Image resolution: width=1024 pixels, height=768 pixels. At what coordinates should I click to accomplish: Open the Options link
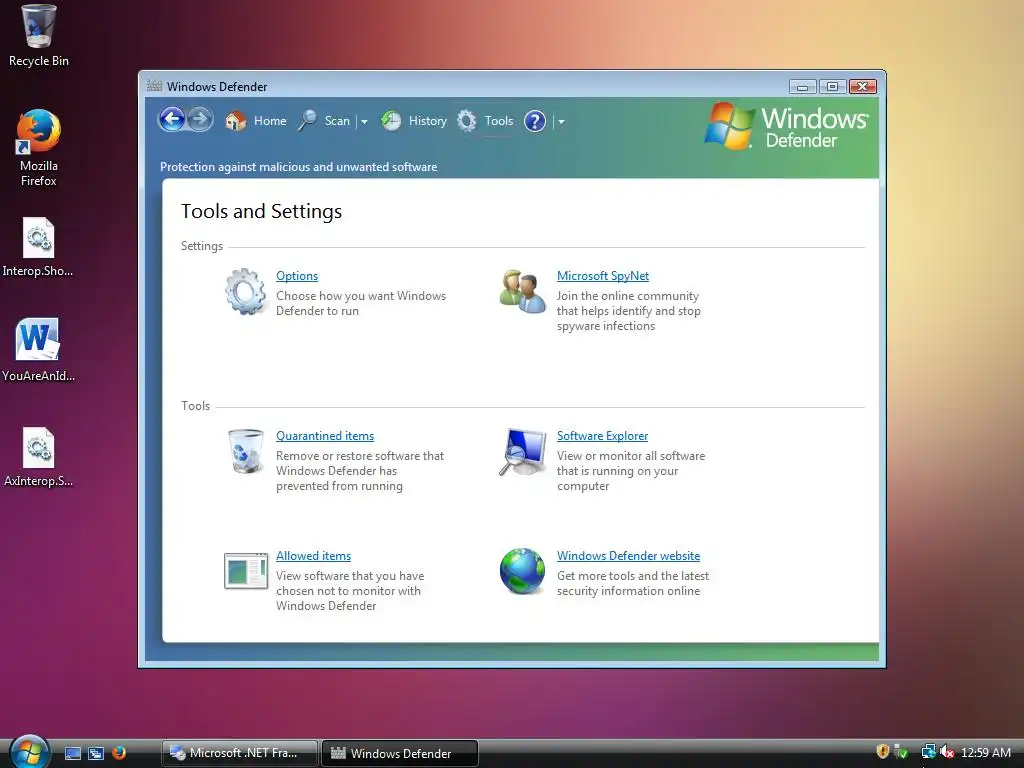tap(297, 276)
